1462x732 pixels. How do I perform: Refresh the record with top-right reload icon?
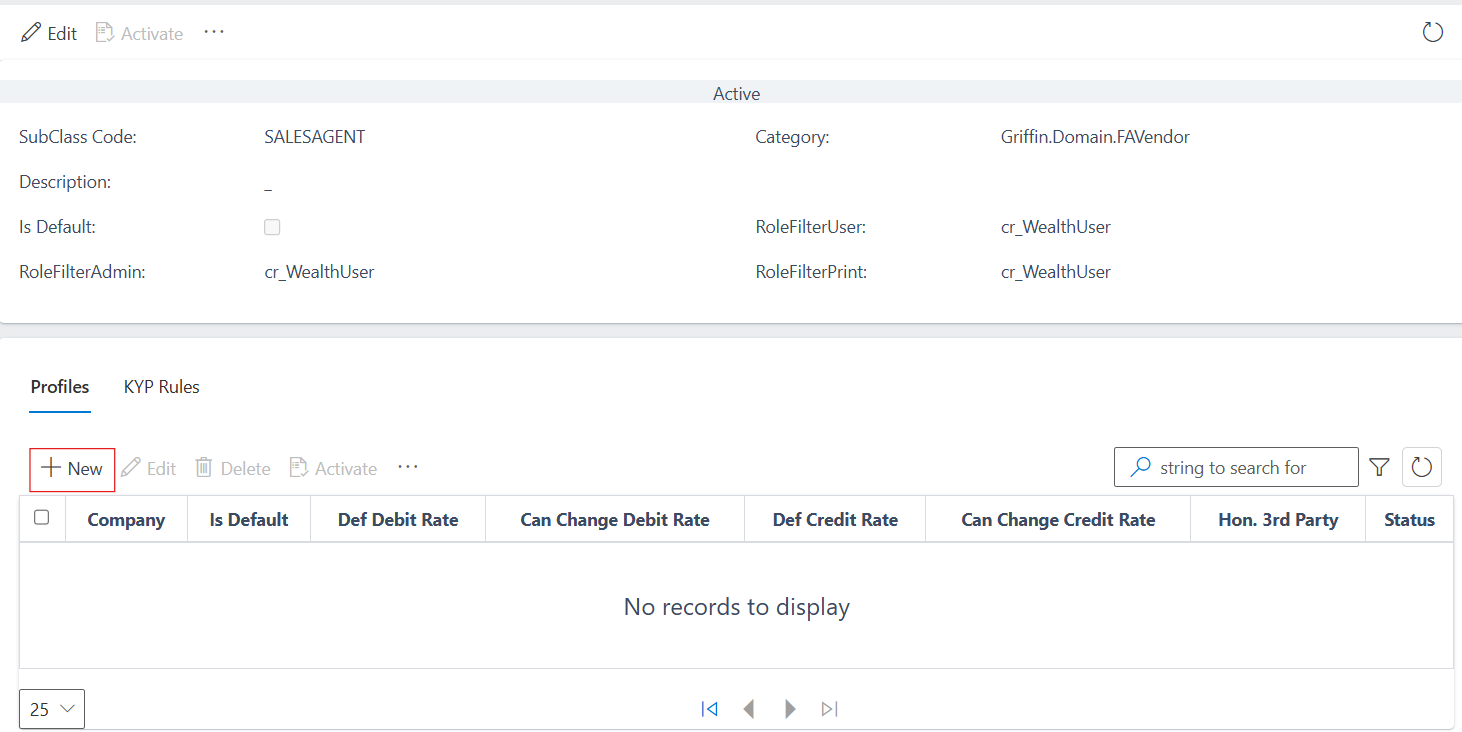tap(1433, 32)
